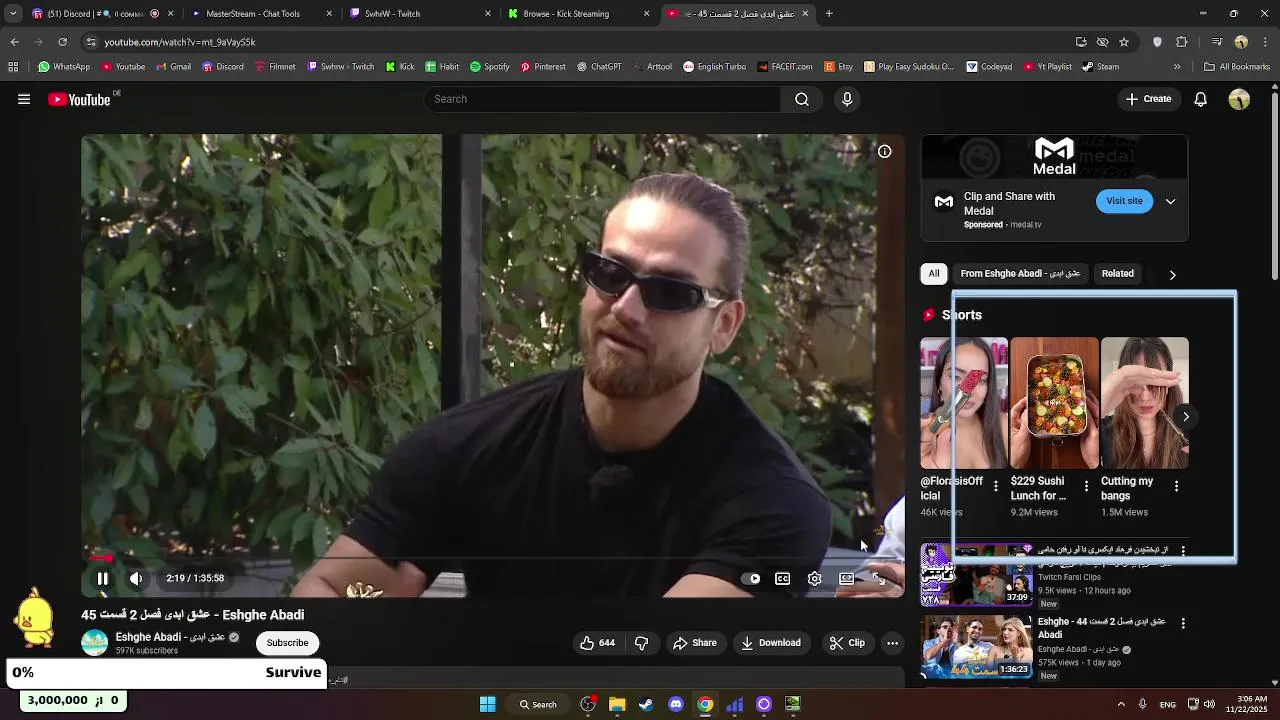Bookmark this page with star
This screenshot has width=1280, height=720.
tap(1124, 42)
